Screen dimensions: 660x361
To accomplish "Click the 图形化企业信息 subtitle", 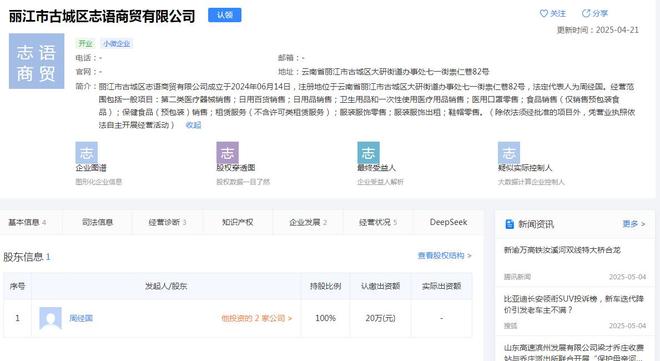I will point(98,182).
